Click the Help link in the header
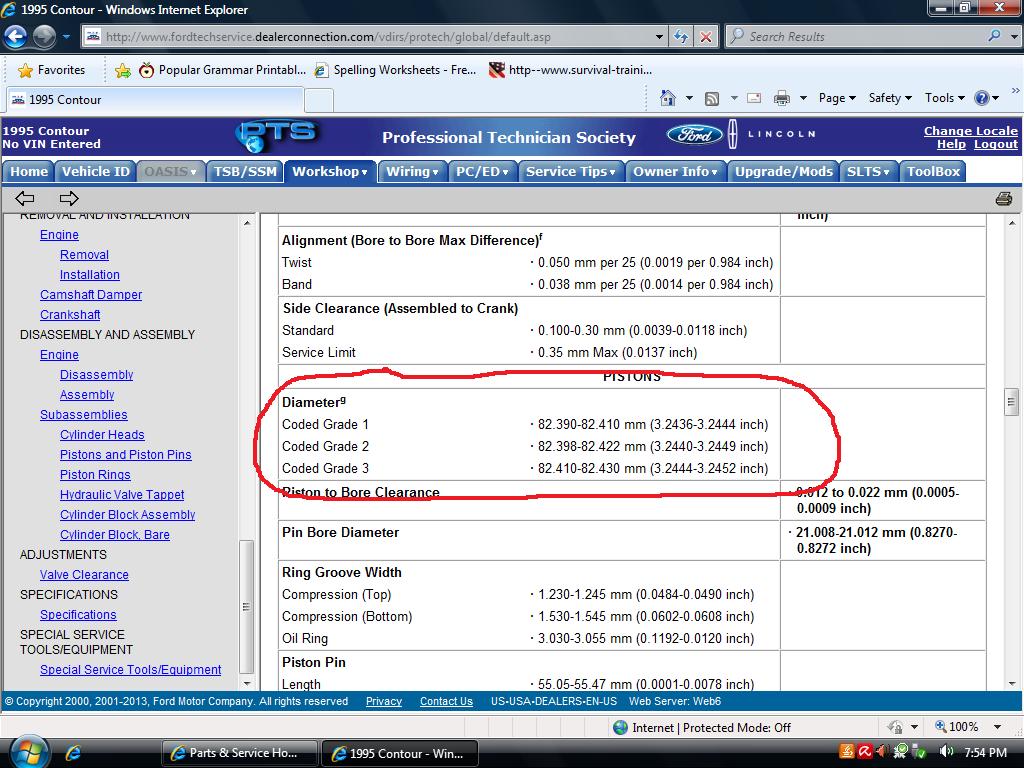Viewport: 1024px width, 768px height. (x=952, y=144)
